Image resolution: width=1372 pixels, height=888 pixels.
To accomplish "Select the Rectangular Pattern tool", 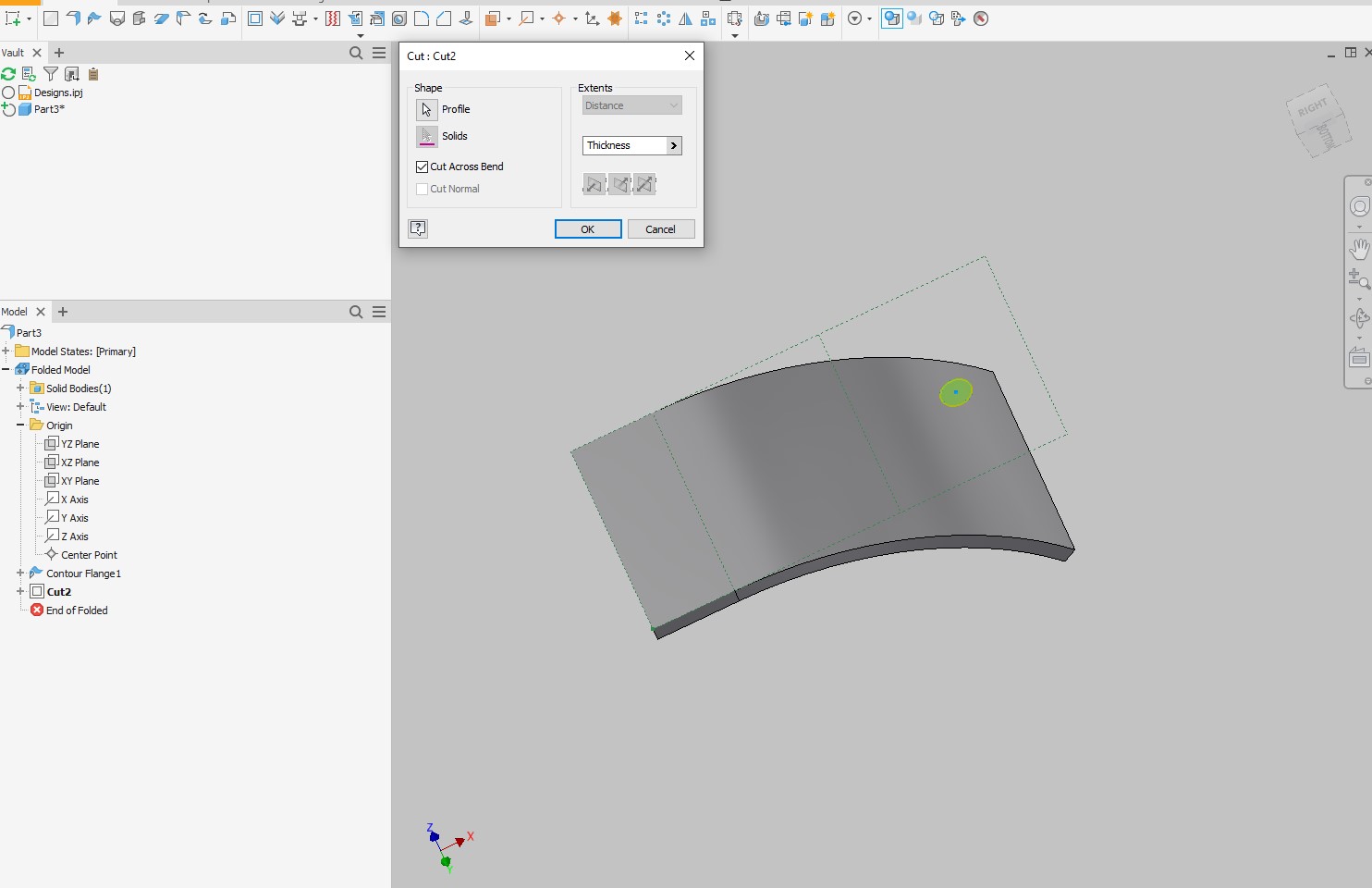I will point(641,18).
